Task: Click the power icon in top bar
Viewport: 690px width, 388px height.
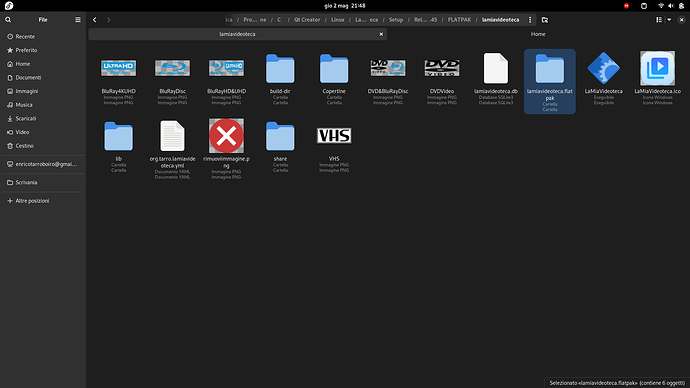Action: pos(681,6)
